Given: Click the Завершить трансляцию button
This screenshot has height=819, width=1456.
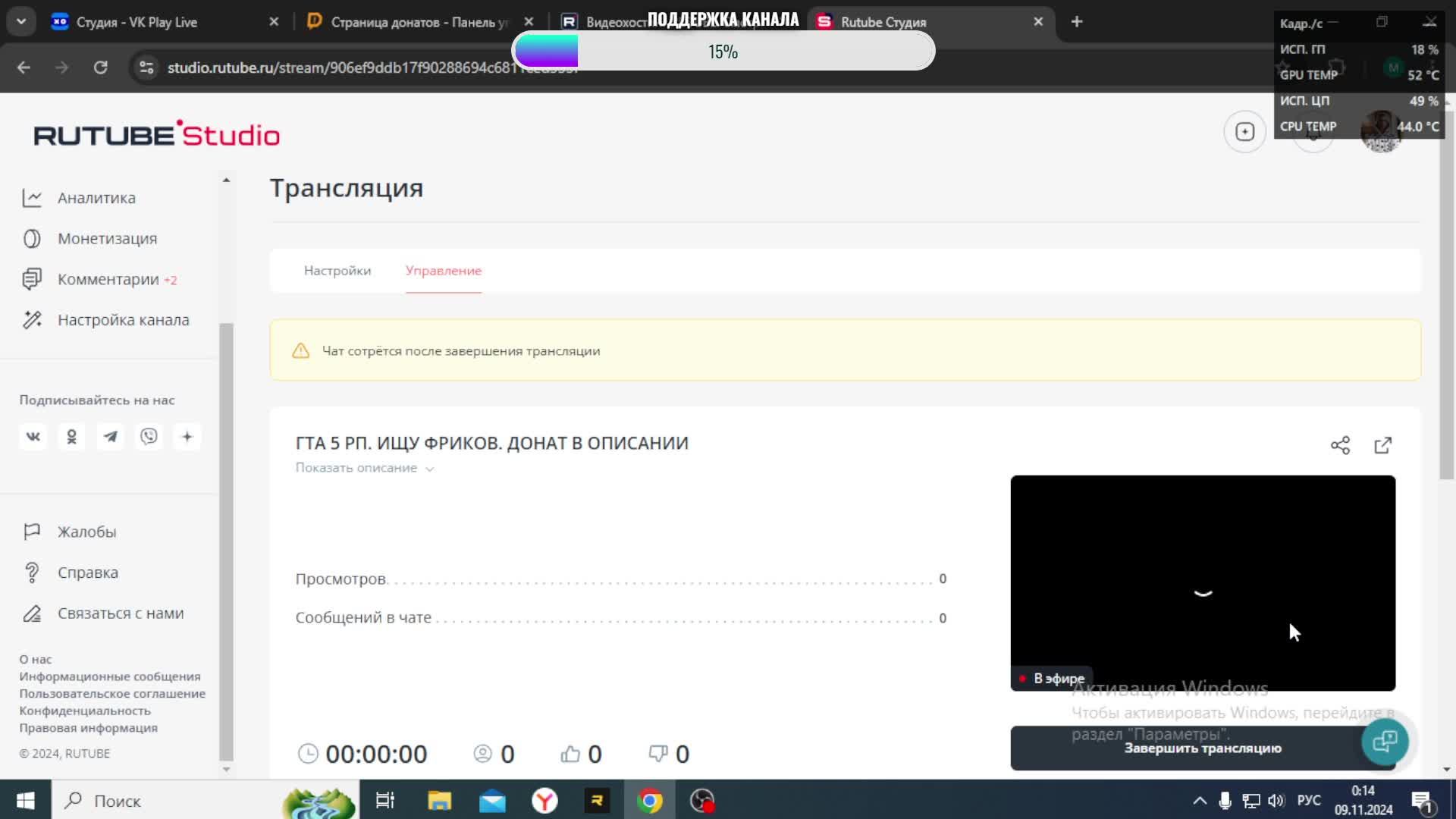Looking at the screenshot, I should (1203, 748).
